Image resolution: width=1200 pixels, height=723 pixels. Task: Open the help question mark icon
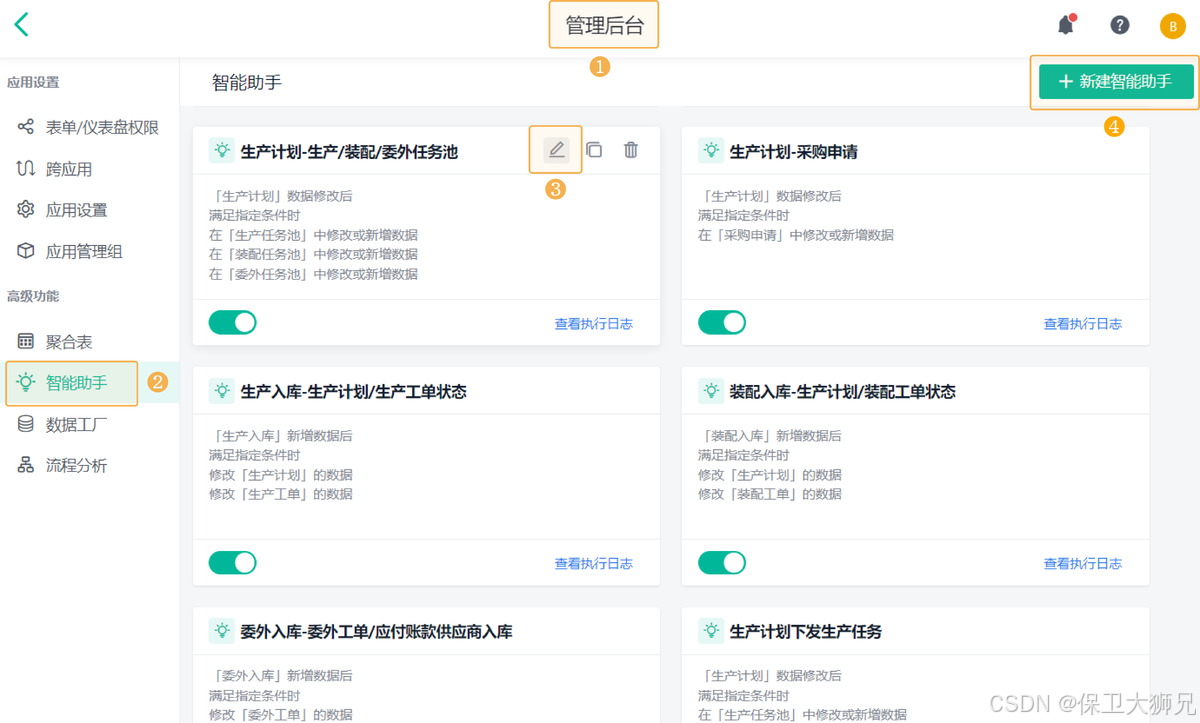coord(1120,25)
